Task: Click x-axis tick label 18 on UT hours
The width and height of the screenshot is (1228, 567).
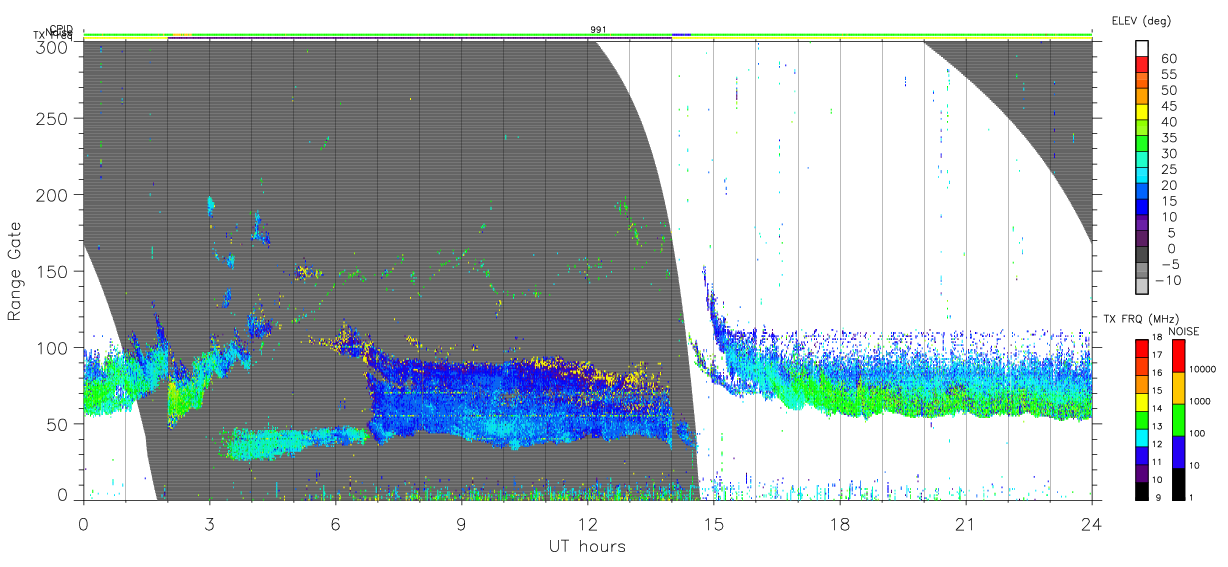Action: click(x=839, y=523)
